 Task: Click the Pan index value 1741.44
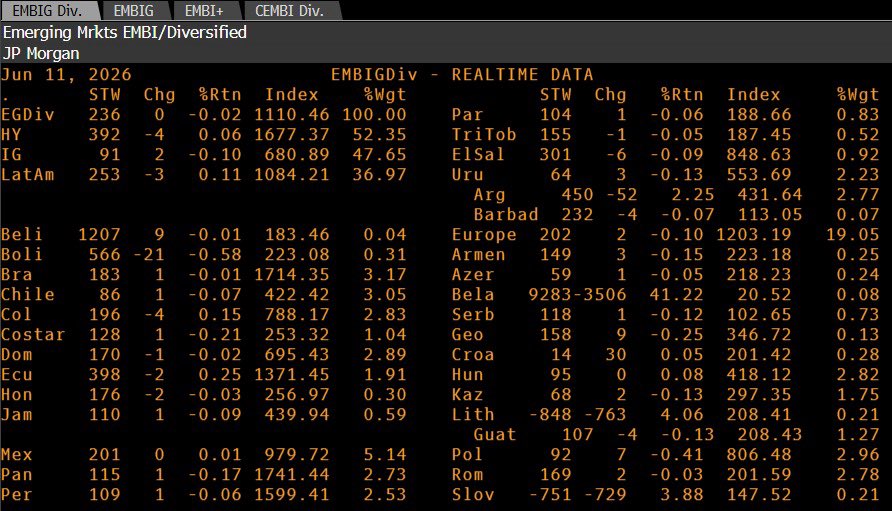point(292,474)
